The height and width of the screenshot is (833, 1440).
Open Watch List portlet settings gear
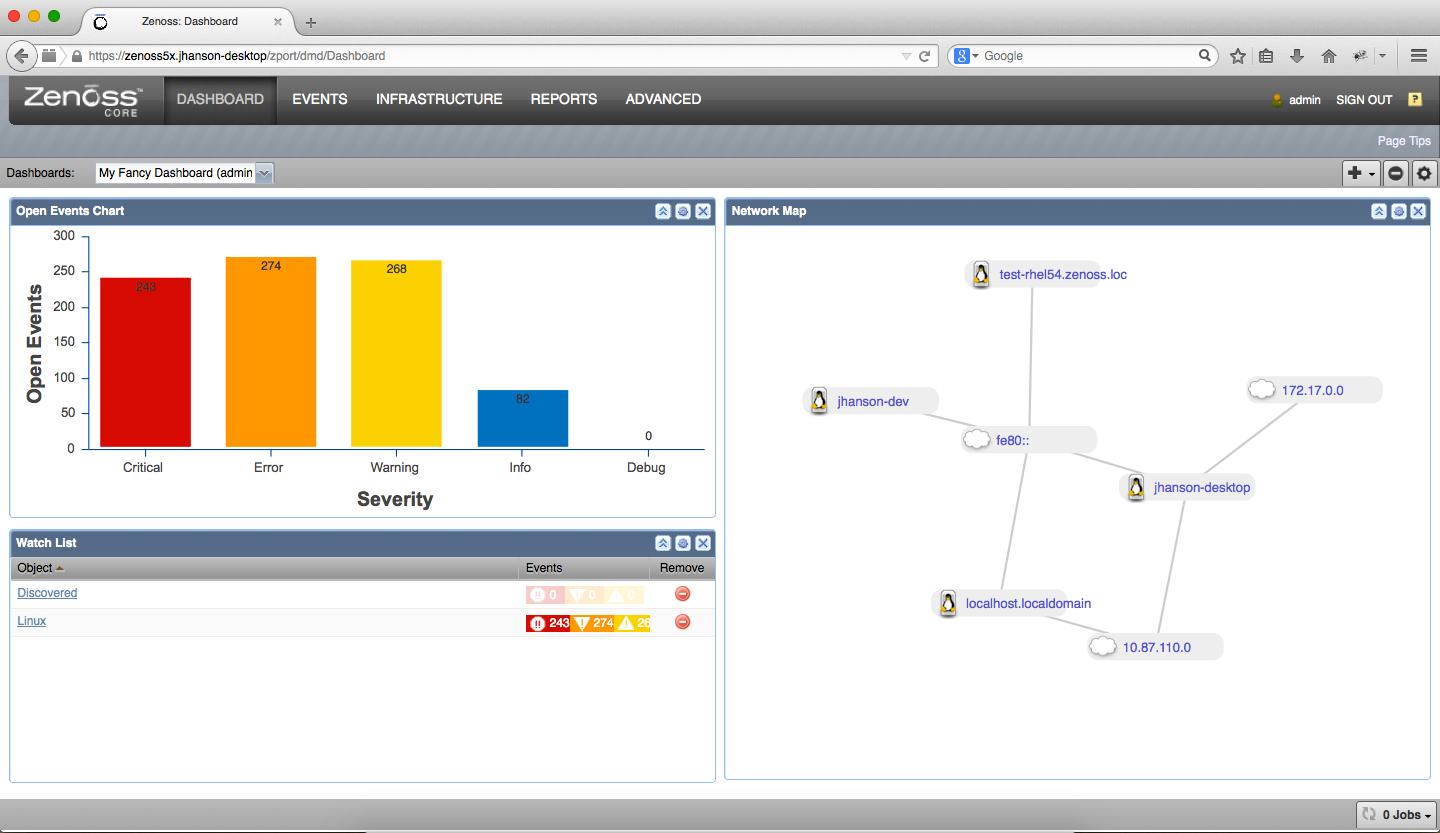coord(683,543)
